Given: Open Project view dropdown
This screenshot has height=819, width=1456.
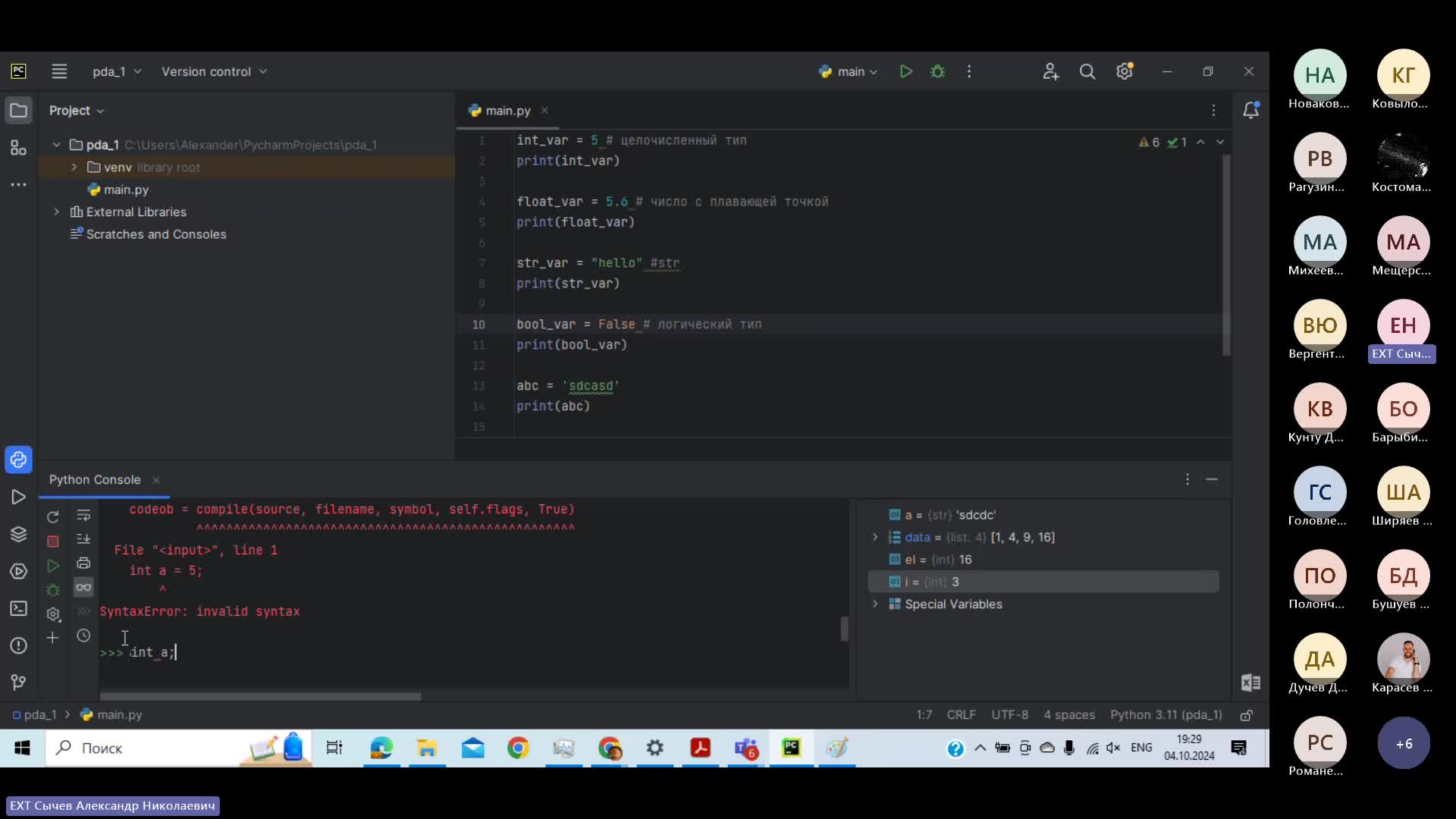Looking at the screenshot, I should (x=77, y=111).
